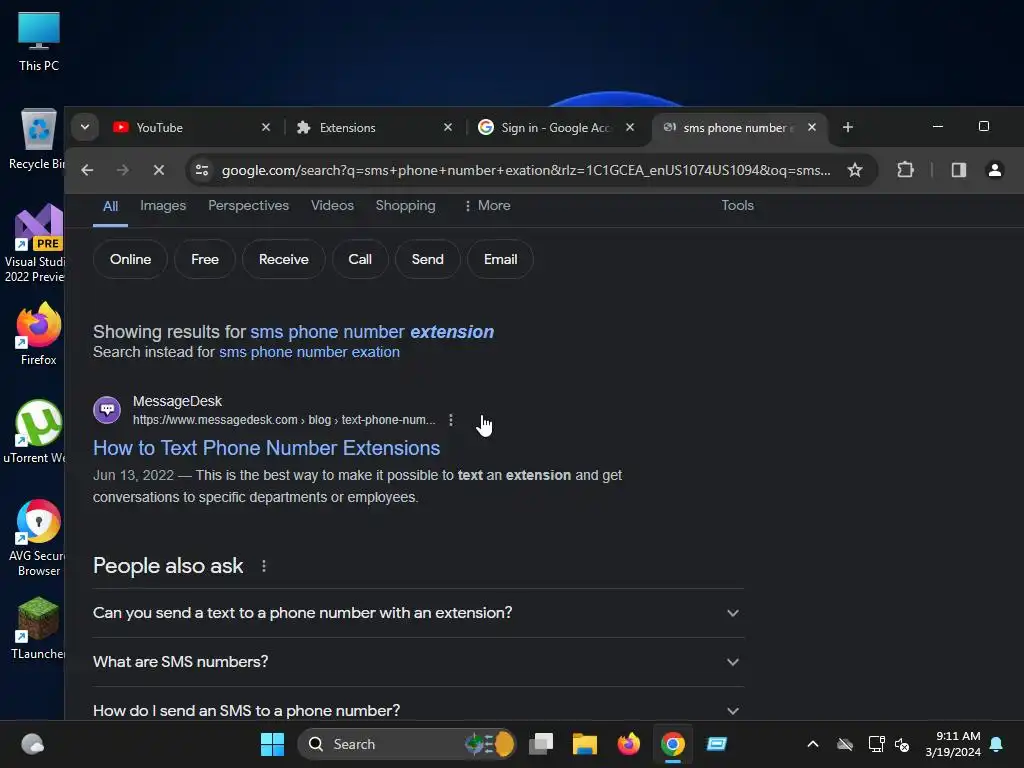
Task: Close the YouTube tab
Action: [x=266, y=127]
